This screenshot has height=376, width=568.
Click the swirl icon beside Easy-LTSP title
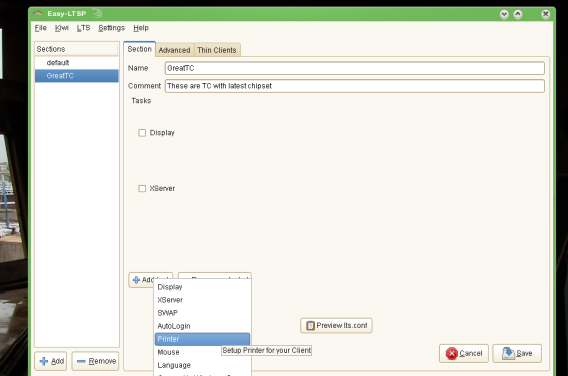tap(97, 13)
